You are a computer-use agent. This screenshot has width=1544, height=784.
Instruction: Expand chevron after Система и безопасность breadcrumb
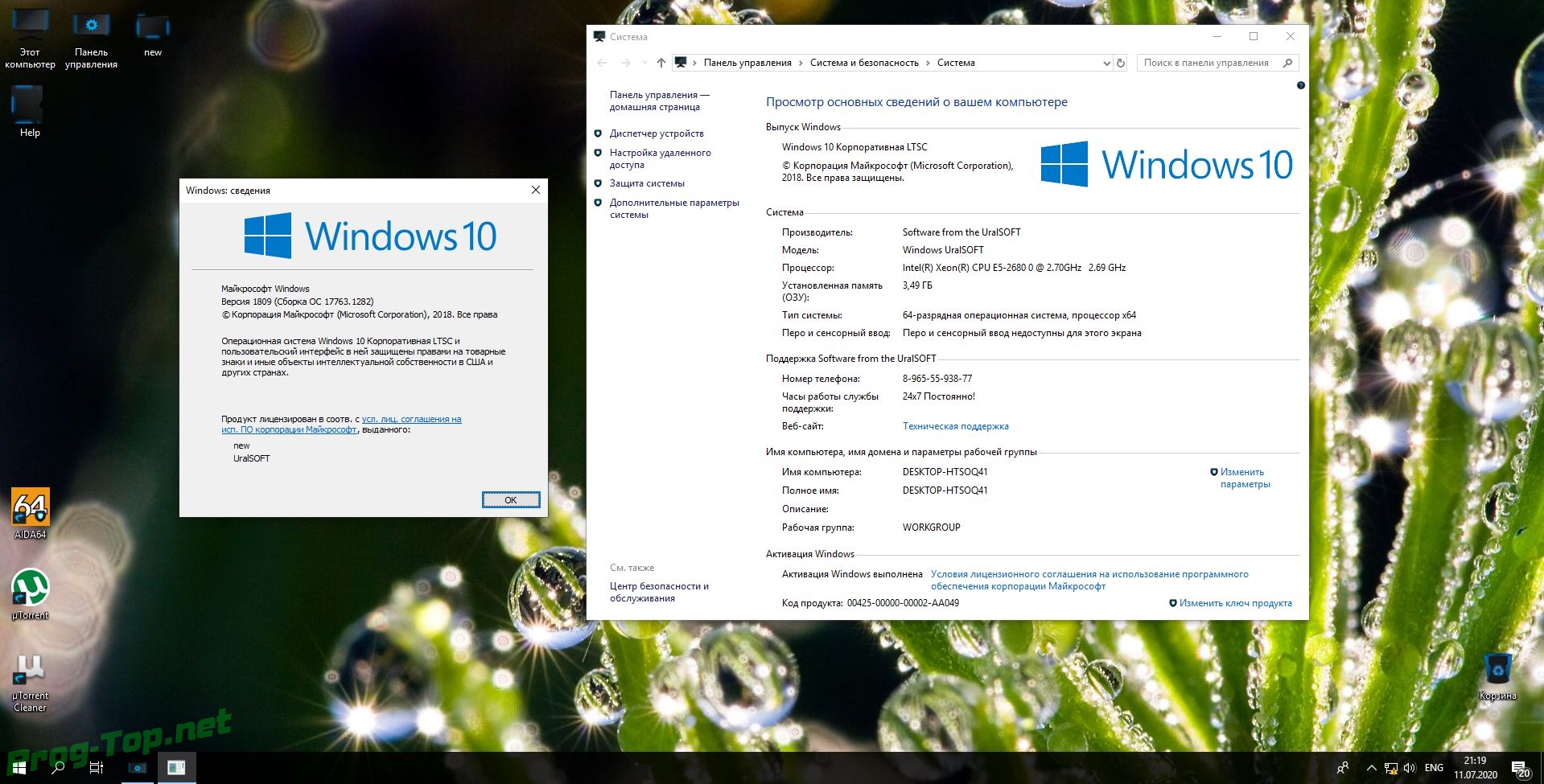[928, 63]
